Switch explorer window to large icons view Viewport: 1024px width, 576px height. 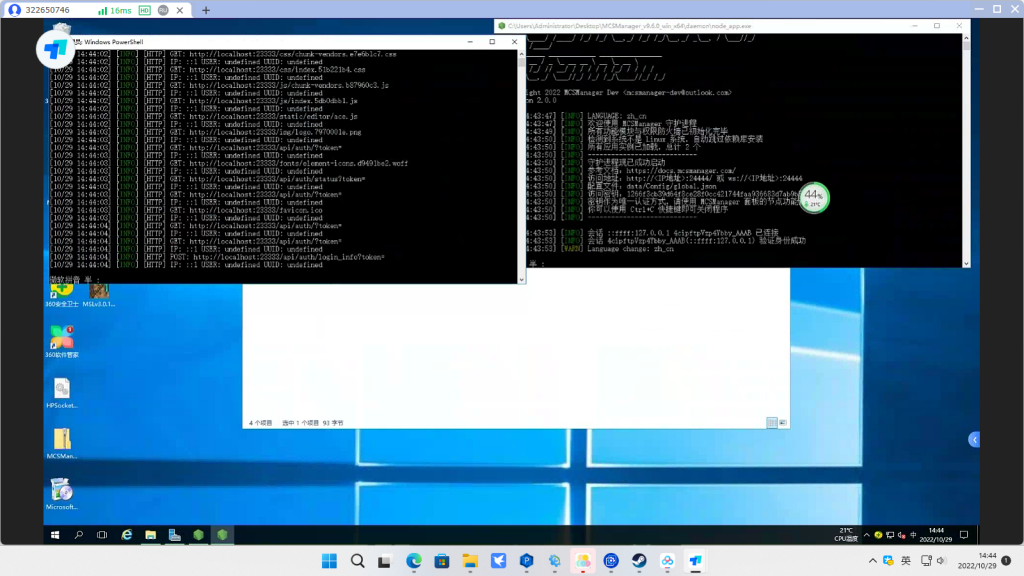(782, 423)
